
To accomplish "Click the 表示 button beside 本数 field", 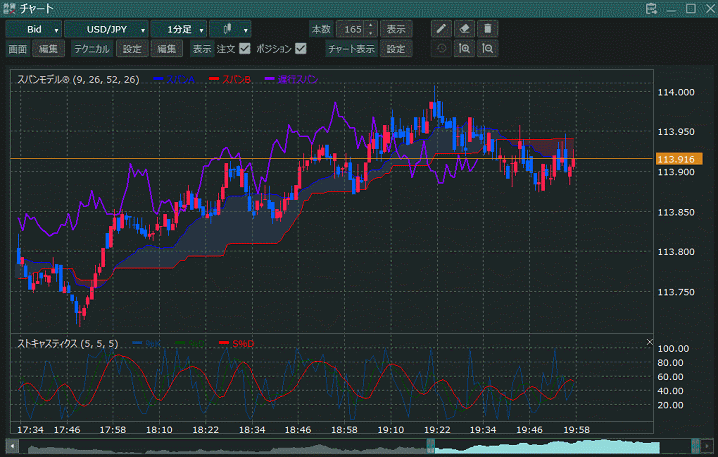I will 396,29.
